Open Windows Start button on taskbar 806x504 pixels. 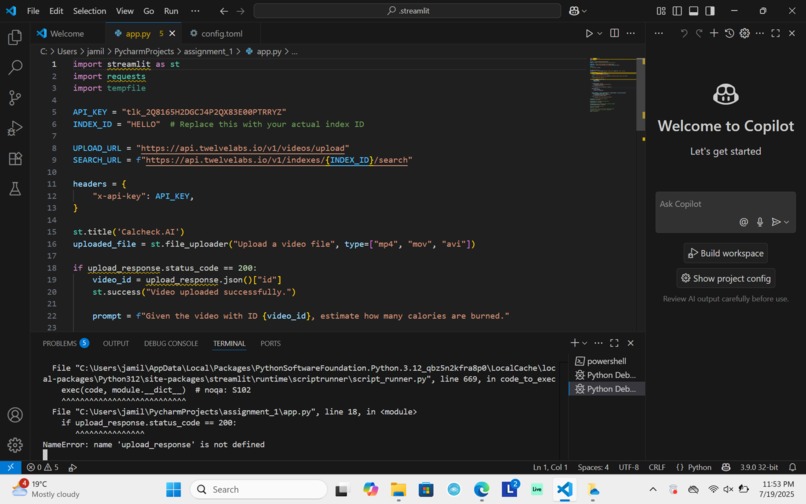(174, 490)
